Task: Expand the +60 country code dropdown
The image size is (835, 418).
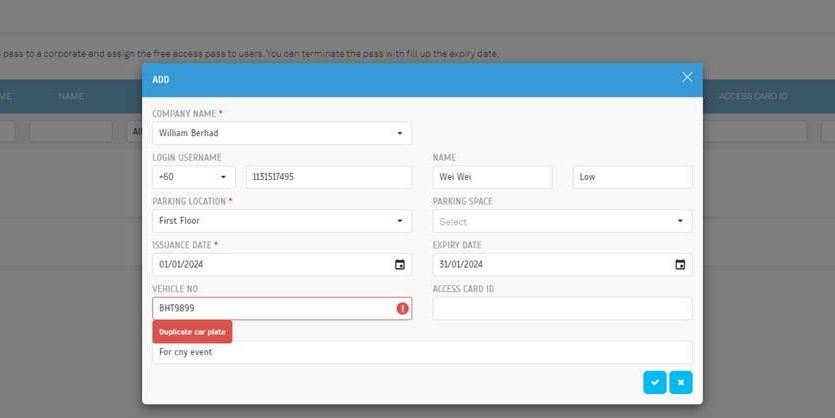Action: tap(193, 177)
